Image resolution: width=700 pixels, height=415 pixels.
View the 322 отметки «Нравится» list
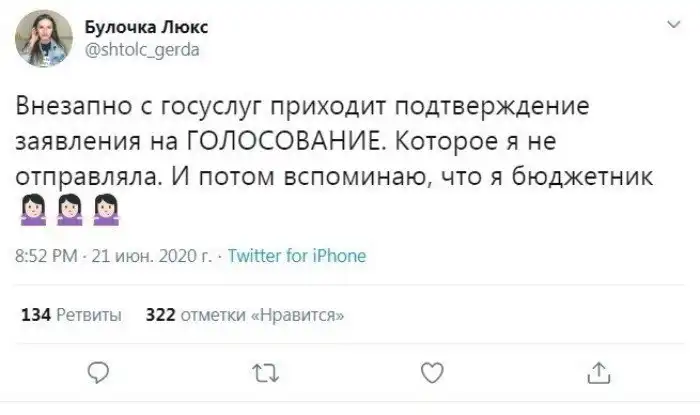(x=246, y=315)
